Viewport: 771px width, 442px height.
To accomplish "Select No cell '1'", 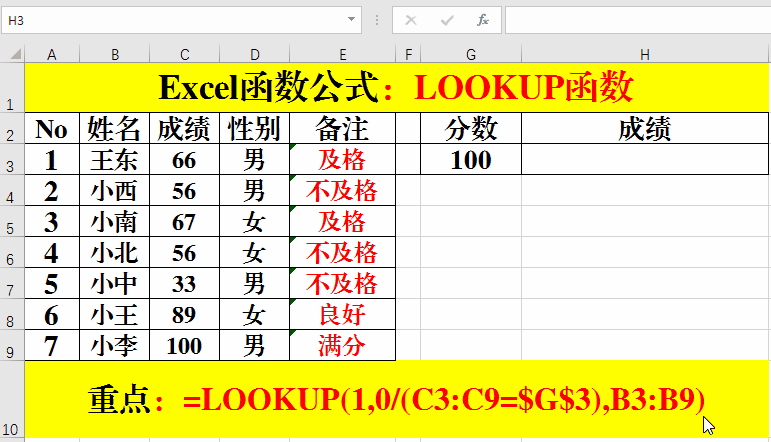I will pos(52,159).
